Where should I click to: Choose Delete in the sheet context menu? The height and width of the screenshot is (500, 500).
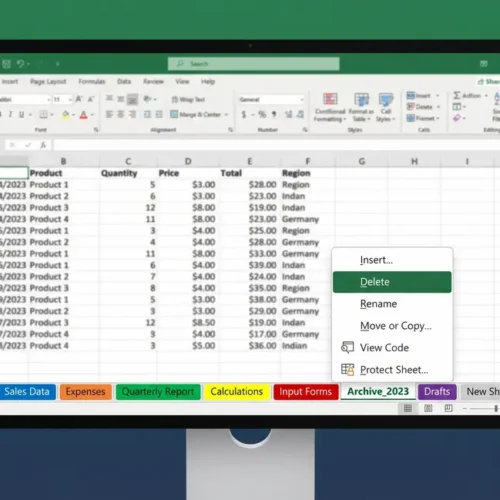click(x=392, y=282)
